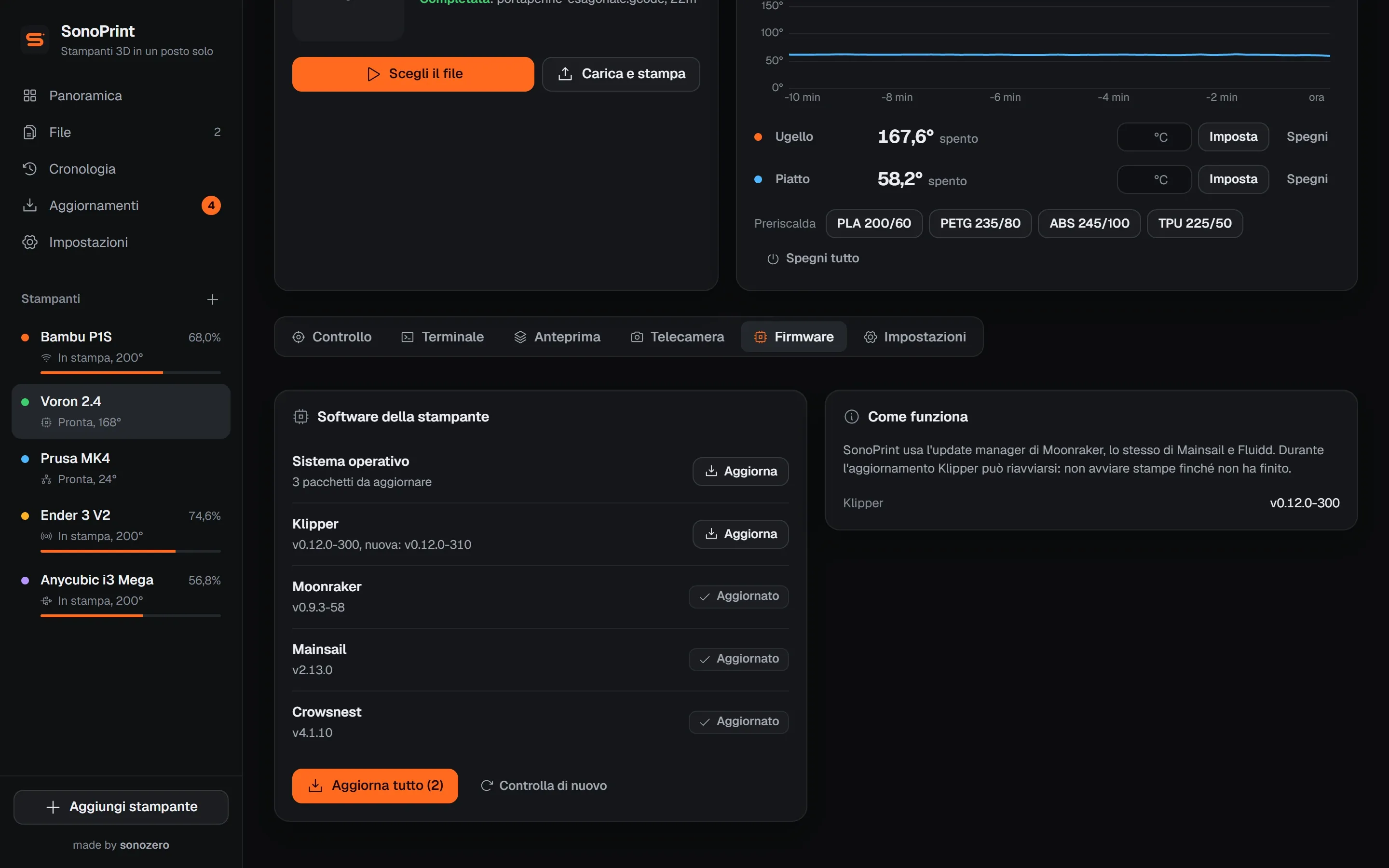
Task: Click Aggiornato status for Moonraker
Action: tap(738, 597)
